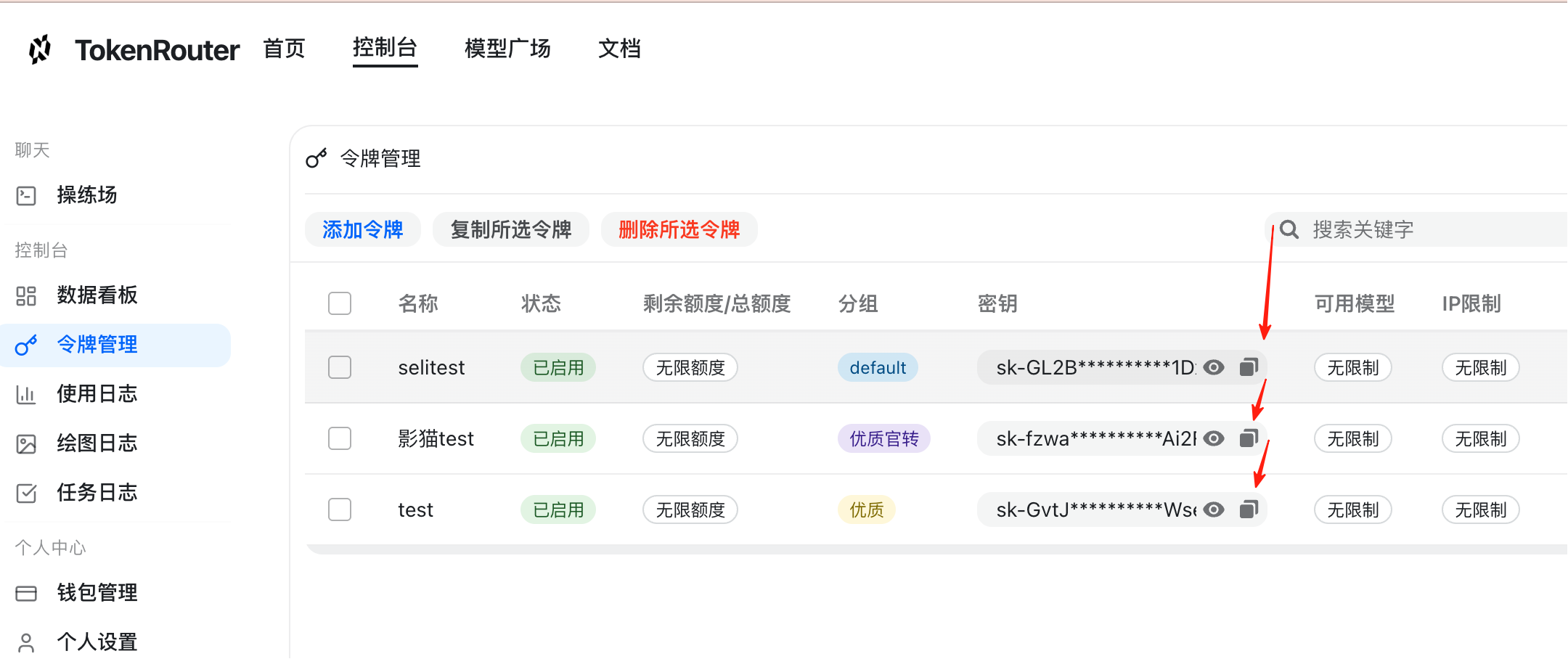This screenshot has height=659, width=1568.
Task: Switch to the 控制台 top tab
Action: point(385,48)
